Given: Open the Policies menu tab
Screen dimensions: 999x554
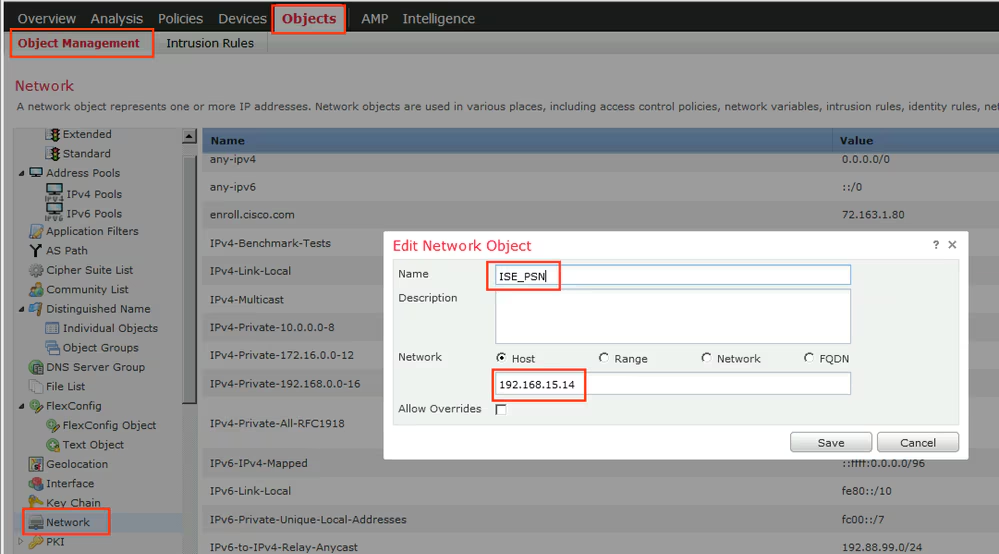Looking at the screenshot, I should coord(180,19).
